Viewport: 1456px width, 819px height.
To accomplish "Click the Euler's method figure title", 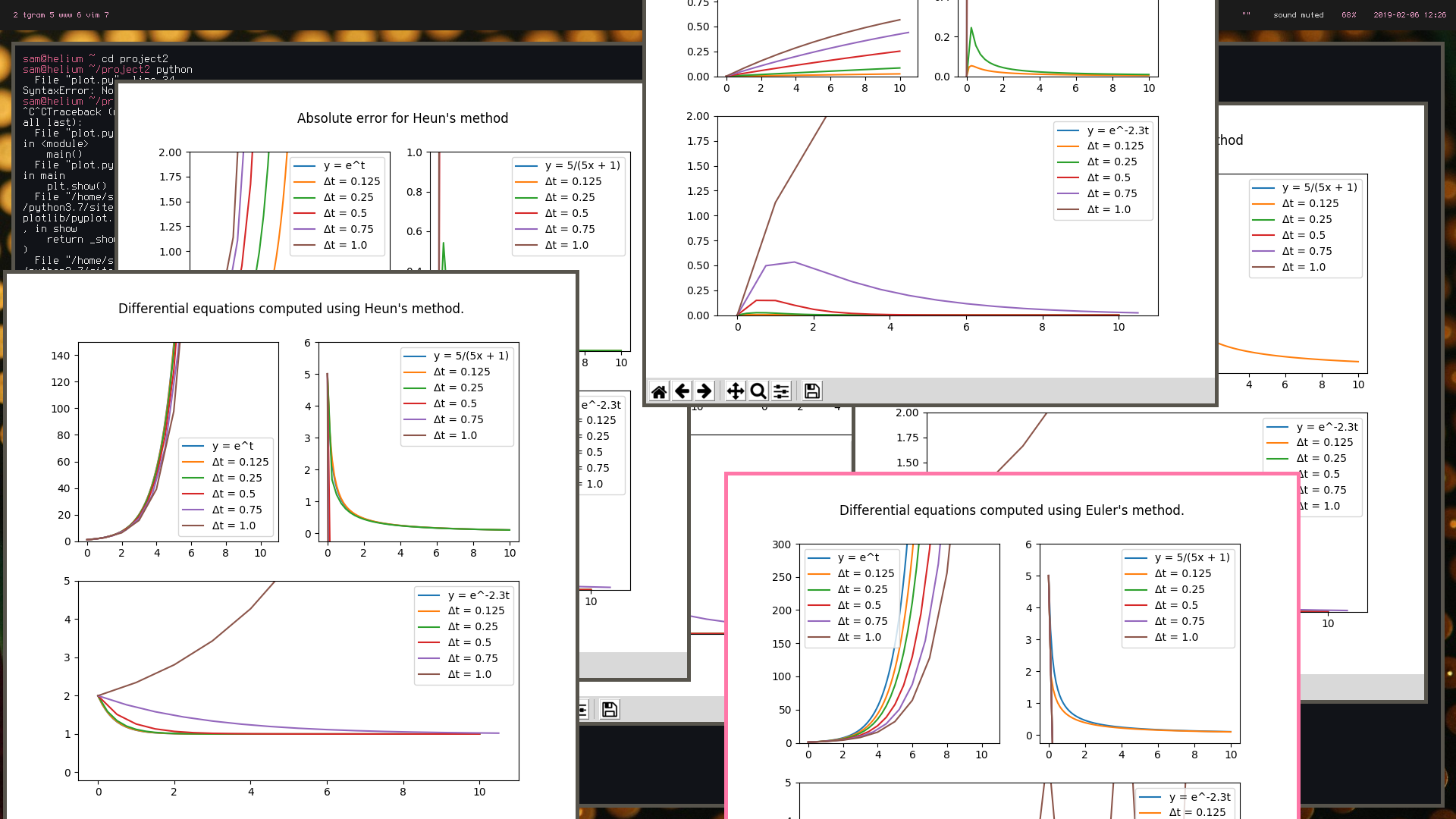I will pyautogui.click(x=1011, y=510).
